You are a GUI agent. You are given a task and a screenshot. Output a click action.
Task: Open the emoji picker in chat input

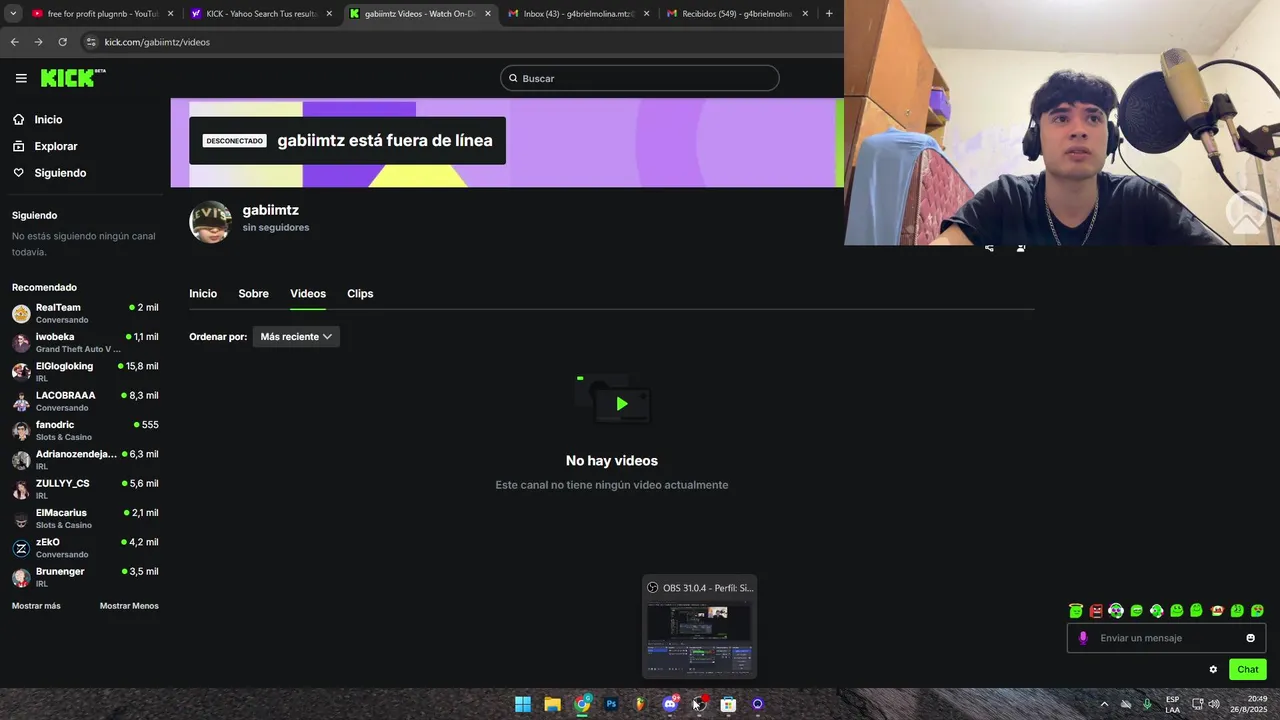(1250, 638)
